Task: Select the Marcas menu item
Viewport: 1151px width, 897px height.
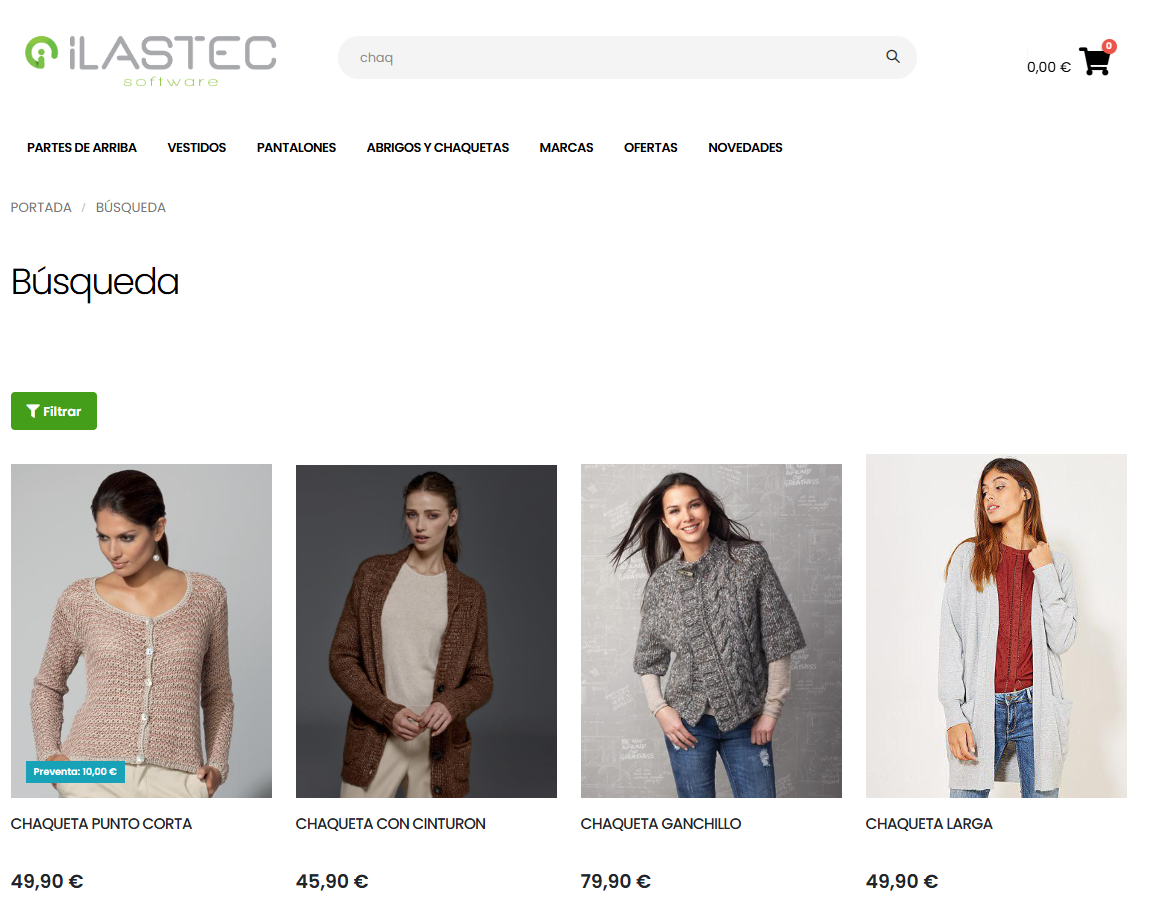Action: pos(566,148)
